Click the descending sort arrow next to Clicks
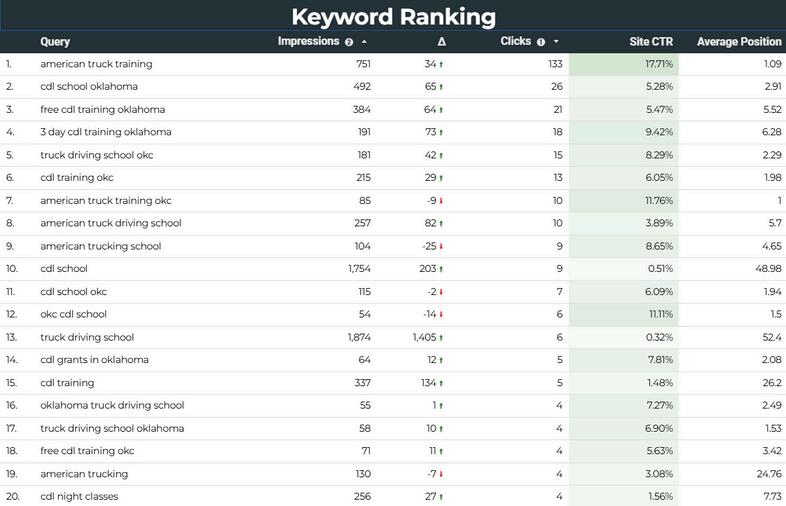 pyautogui.click(x=556, y=42)
